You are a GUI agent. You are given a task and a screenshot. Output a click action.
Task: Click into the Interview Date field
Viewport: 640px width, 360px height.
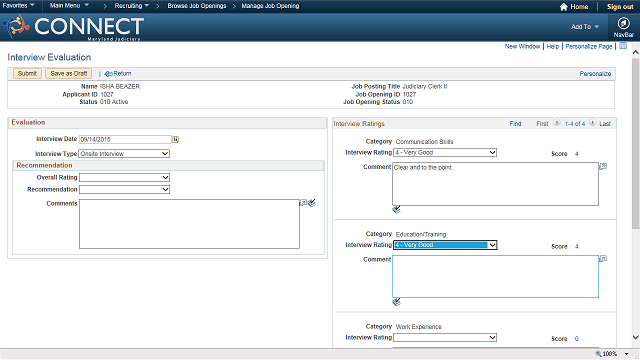125,140
